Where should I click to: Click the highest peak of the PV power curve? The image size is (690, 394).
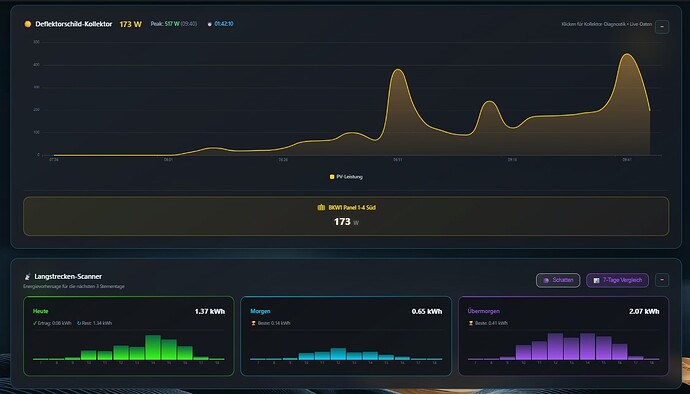point(627,54)
